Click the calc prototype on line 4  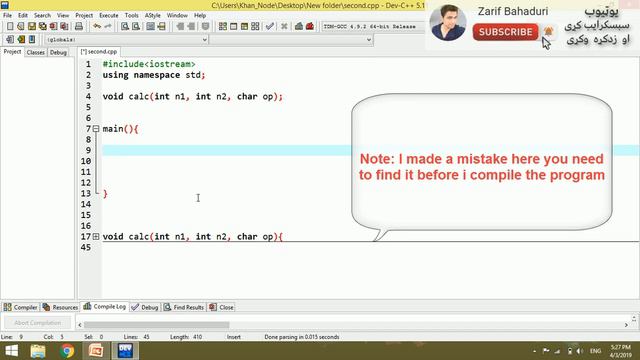pos(193,97)
